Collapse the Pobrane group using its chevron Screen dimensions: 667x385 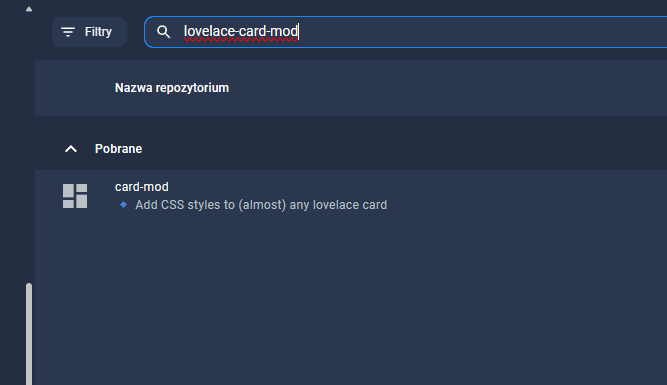tap(71, 149)
